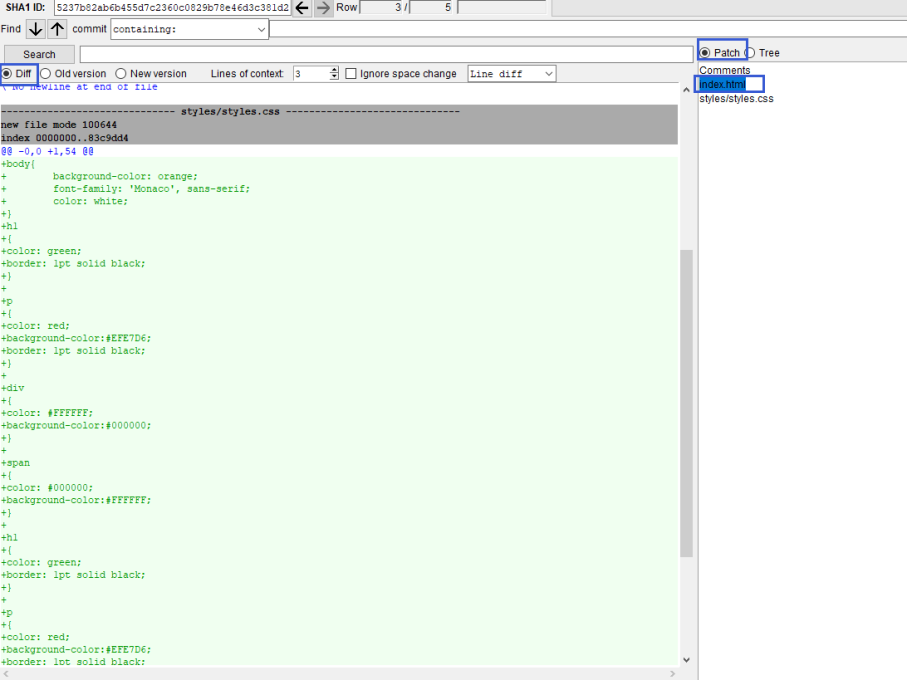
Task: Decrease lines of context value
Action: click(x=334, y=77)
